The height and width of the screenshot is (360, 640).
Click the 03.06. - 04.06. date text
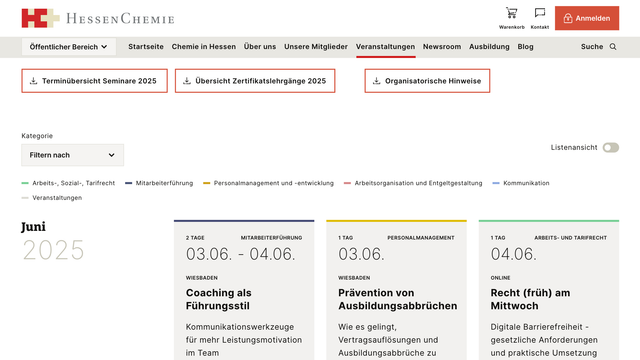point(240,254)
